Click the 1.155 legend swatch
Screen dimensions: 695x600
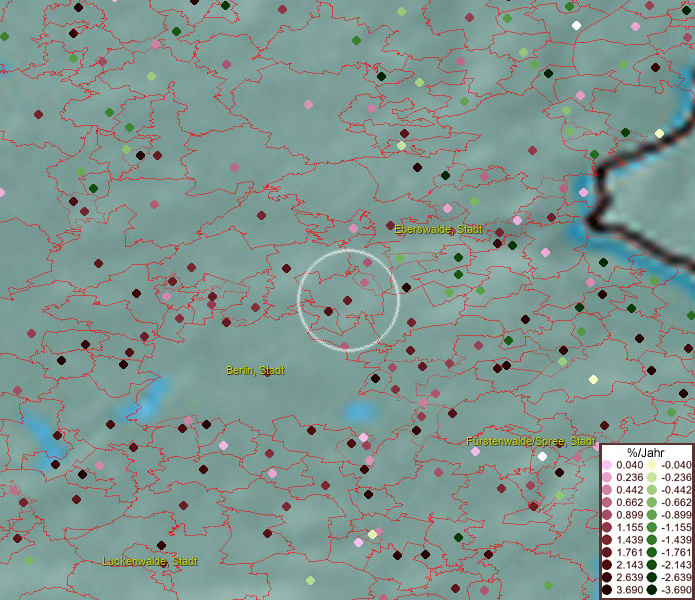pos(607,528)
